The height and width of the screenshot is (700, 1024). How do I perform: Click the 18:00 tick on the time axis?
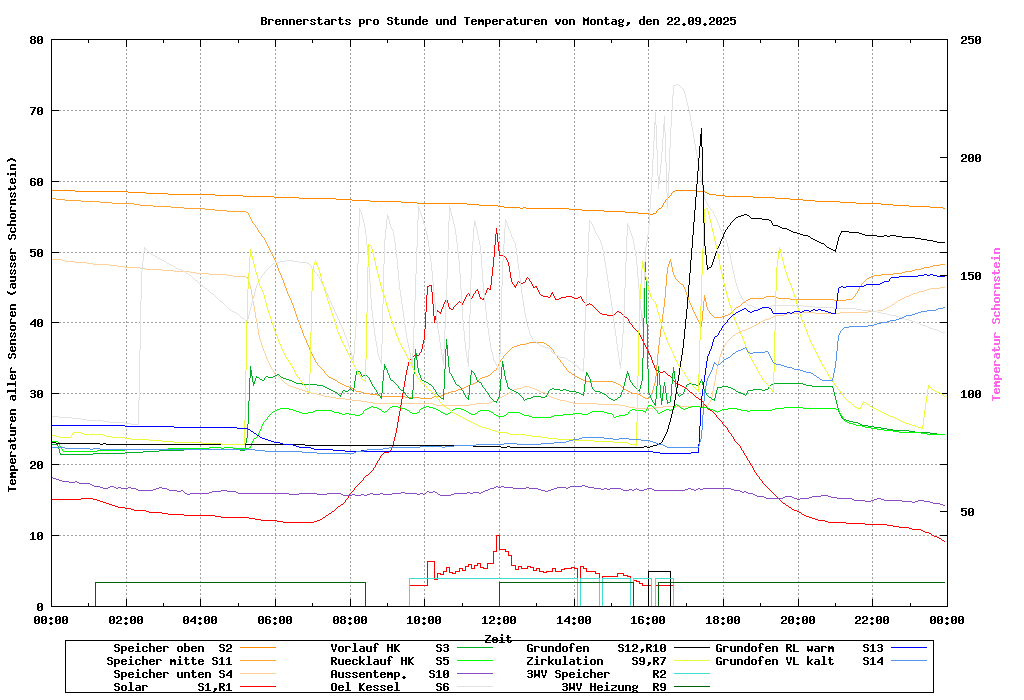point(723,621)
